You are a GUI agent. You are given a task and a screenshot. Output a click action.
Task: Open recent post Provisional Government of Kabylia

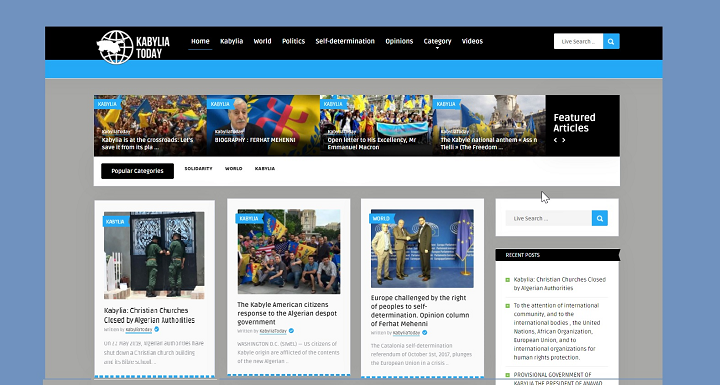click(558, 379)
